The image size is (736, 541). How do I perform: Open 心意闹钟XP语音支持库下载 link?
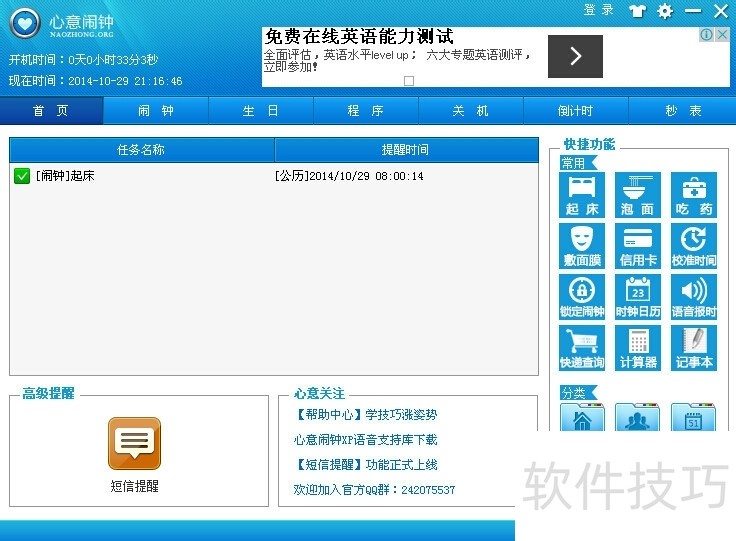click(365, 440)
